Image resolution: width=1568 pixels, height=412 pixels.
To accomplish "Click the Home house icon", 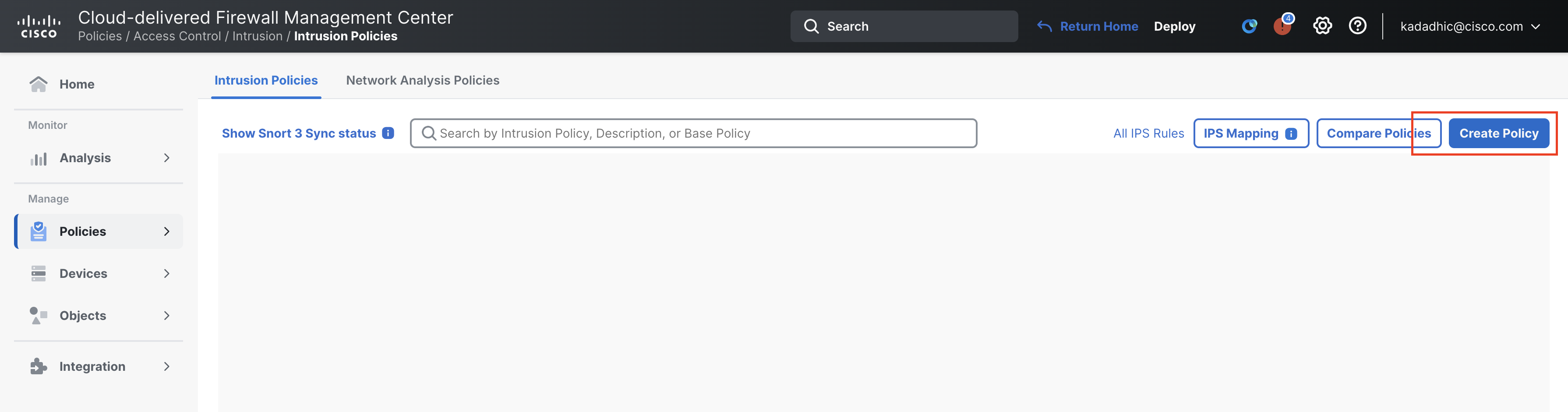I will click(39, 84).
